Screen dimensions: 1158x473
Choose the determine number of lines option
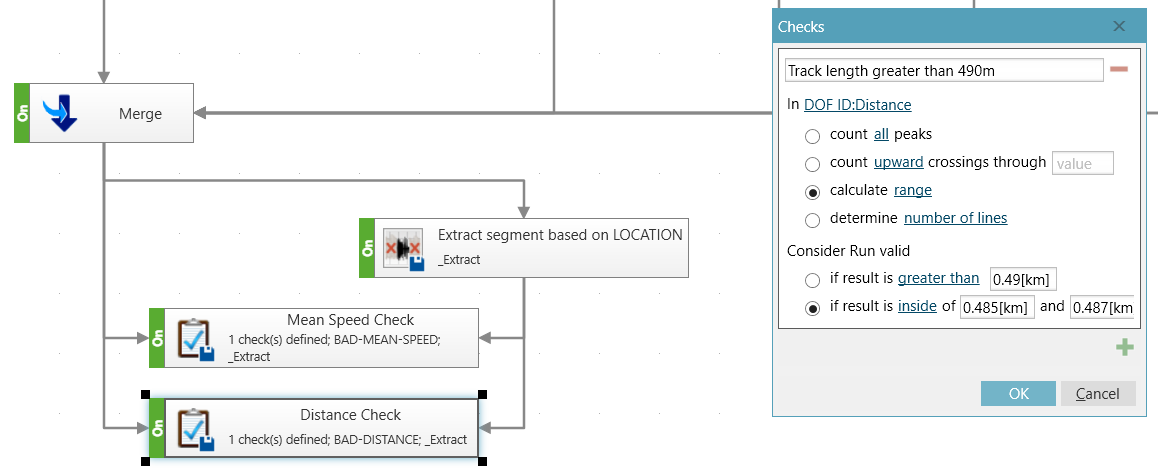812,219
